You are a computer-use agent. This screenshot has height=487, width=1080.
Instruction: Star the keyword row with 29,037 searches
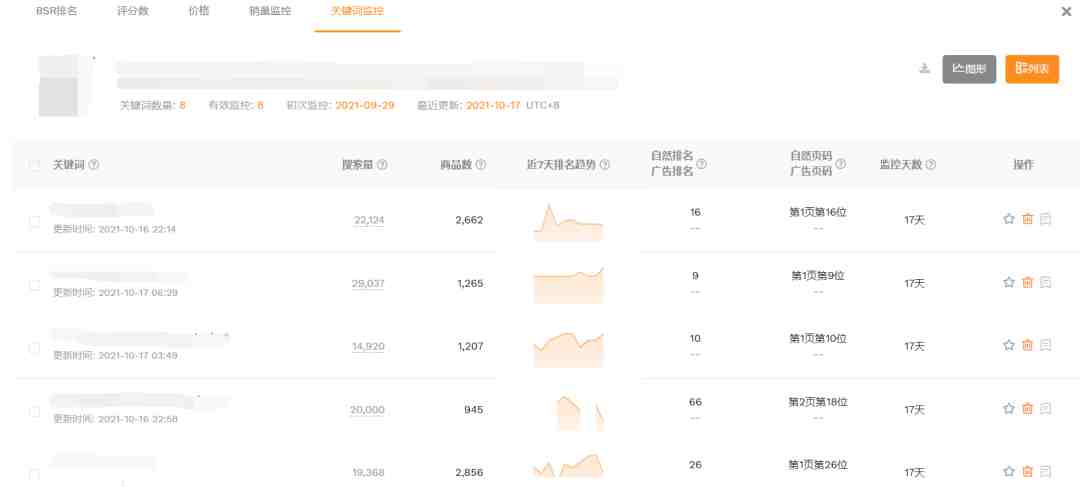pyautogui.click(x=1009, y=282)
